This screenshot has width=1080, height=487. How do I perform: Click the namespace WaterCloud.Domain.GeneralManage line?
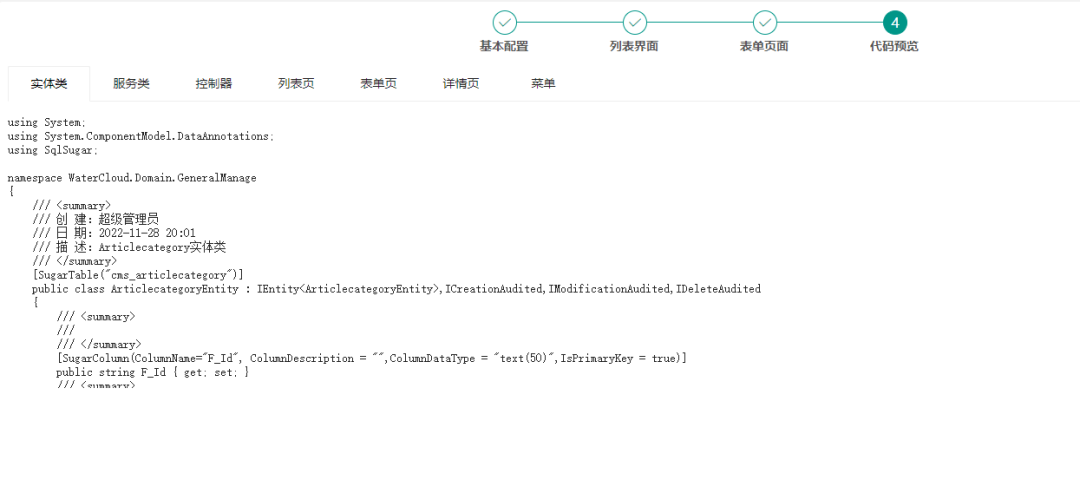click(x=132, y=178)
